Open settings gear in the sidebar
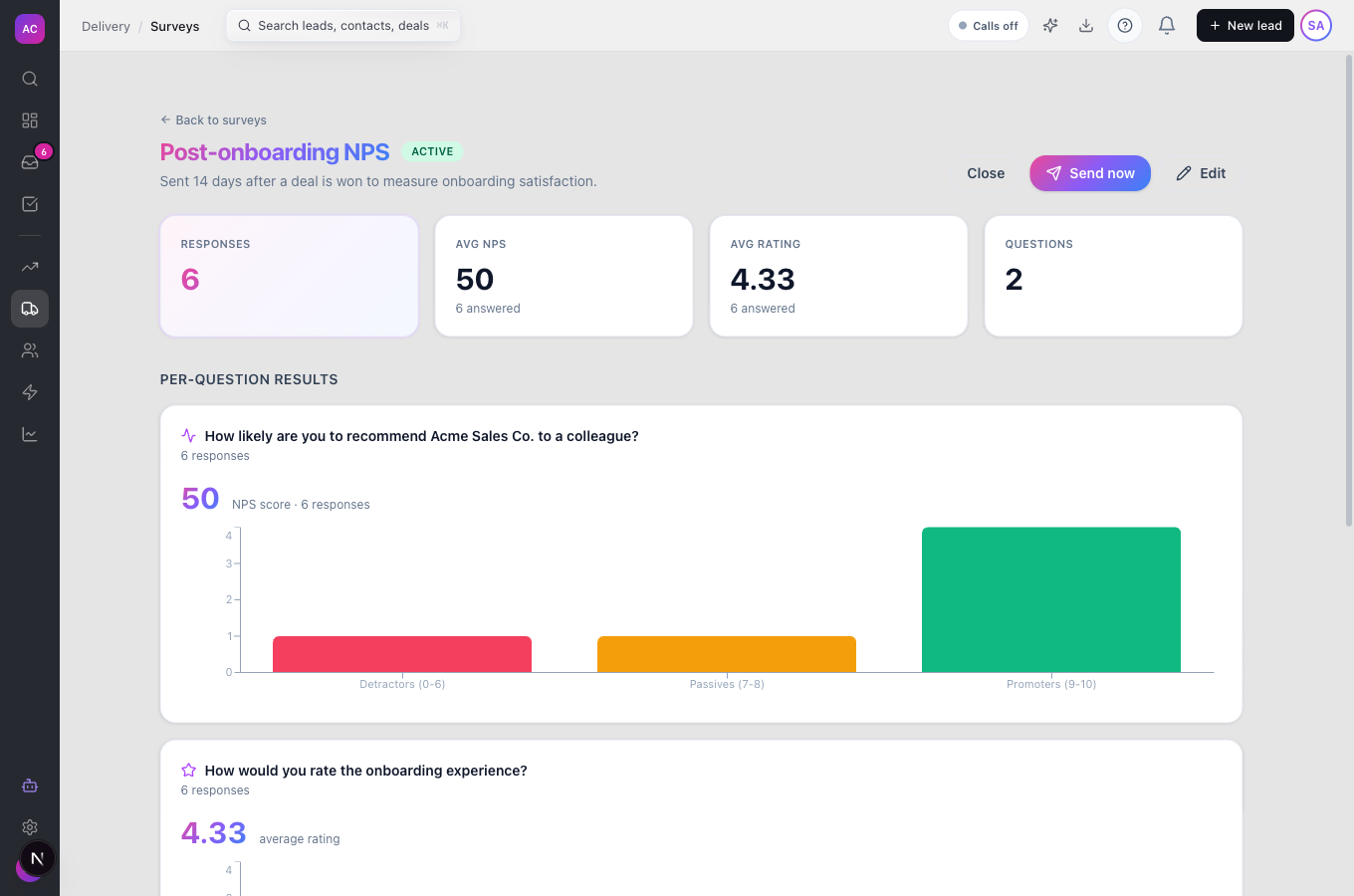Screen dimensions: 1354x896 tap(30, 827)
